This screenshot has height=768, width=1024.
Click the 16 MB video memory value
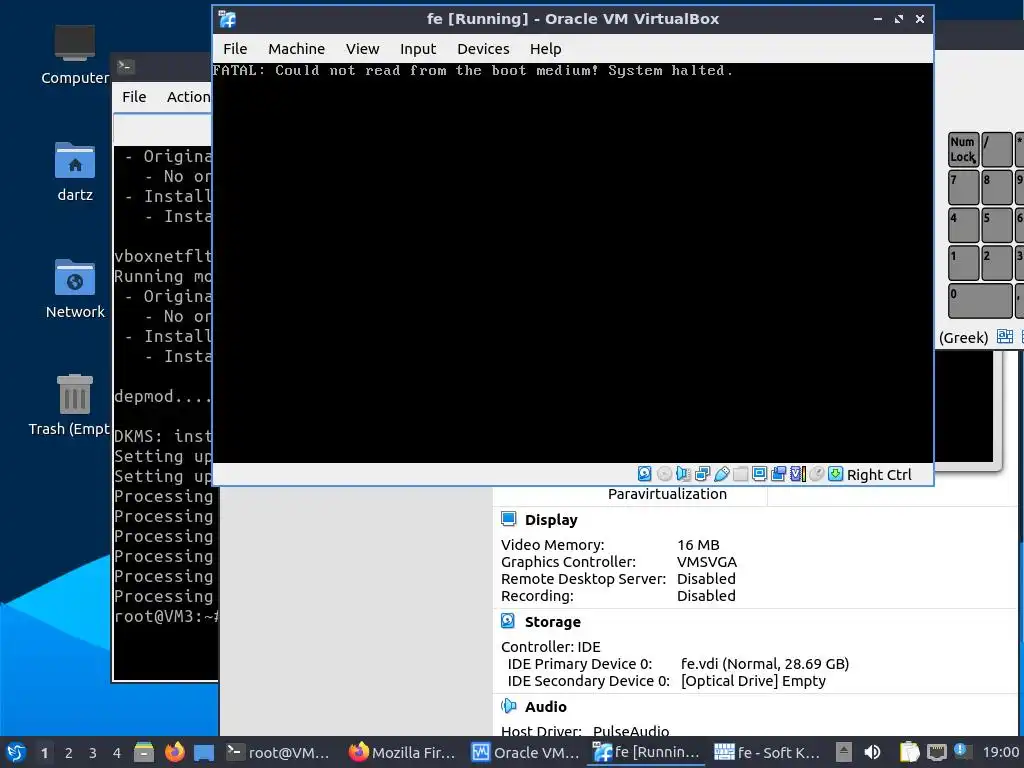(698, 545)
